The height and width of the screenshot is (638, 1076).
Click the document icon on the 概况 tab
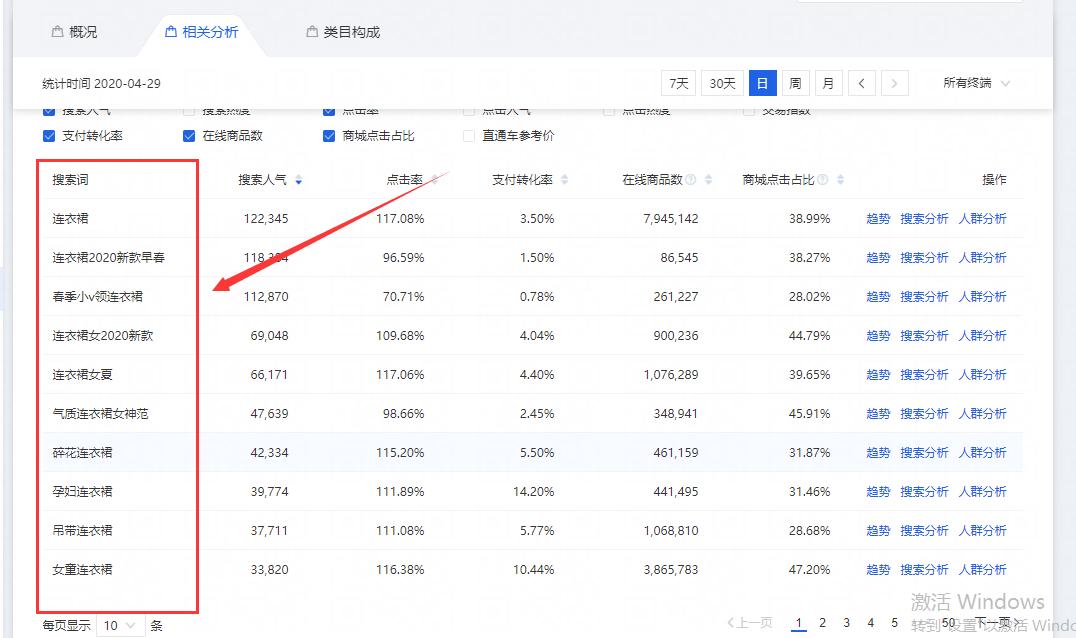(56, 30)
